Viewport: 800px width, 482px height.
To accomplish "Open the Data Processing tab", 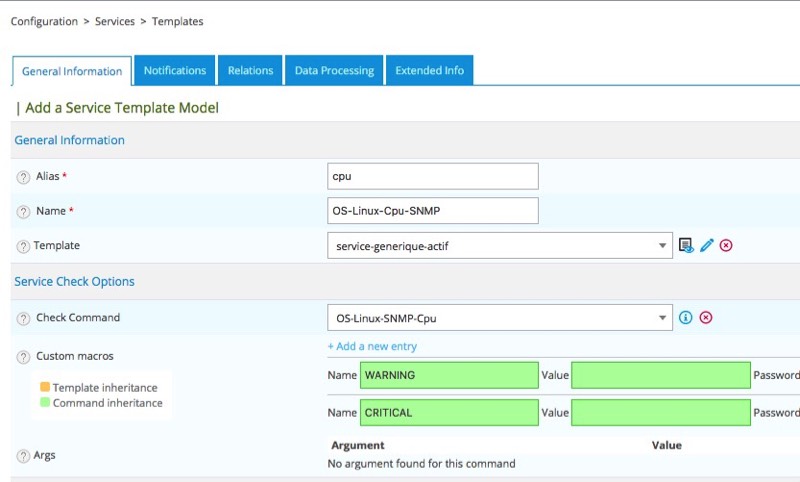I will (x=334, y=71).
